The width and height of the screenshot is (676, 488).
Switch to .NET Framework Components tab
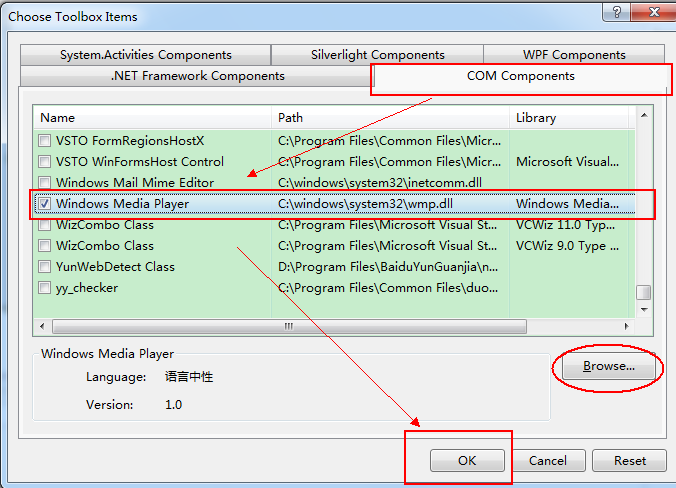(x=197, y=76)
